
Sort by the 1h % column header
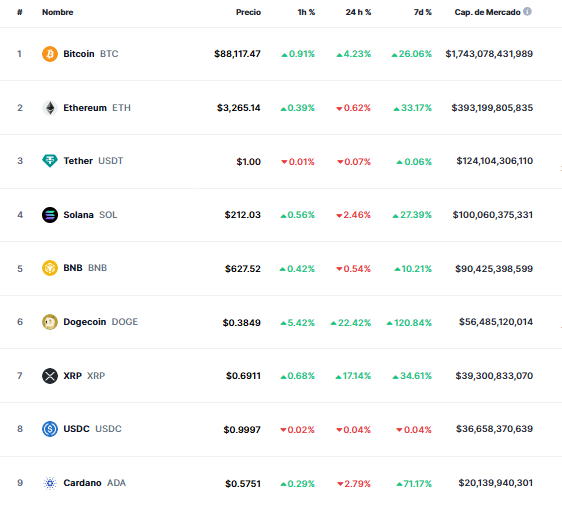pyautogui.click(x=306, y=12)
